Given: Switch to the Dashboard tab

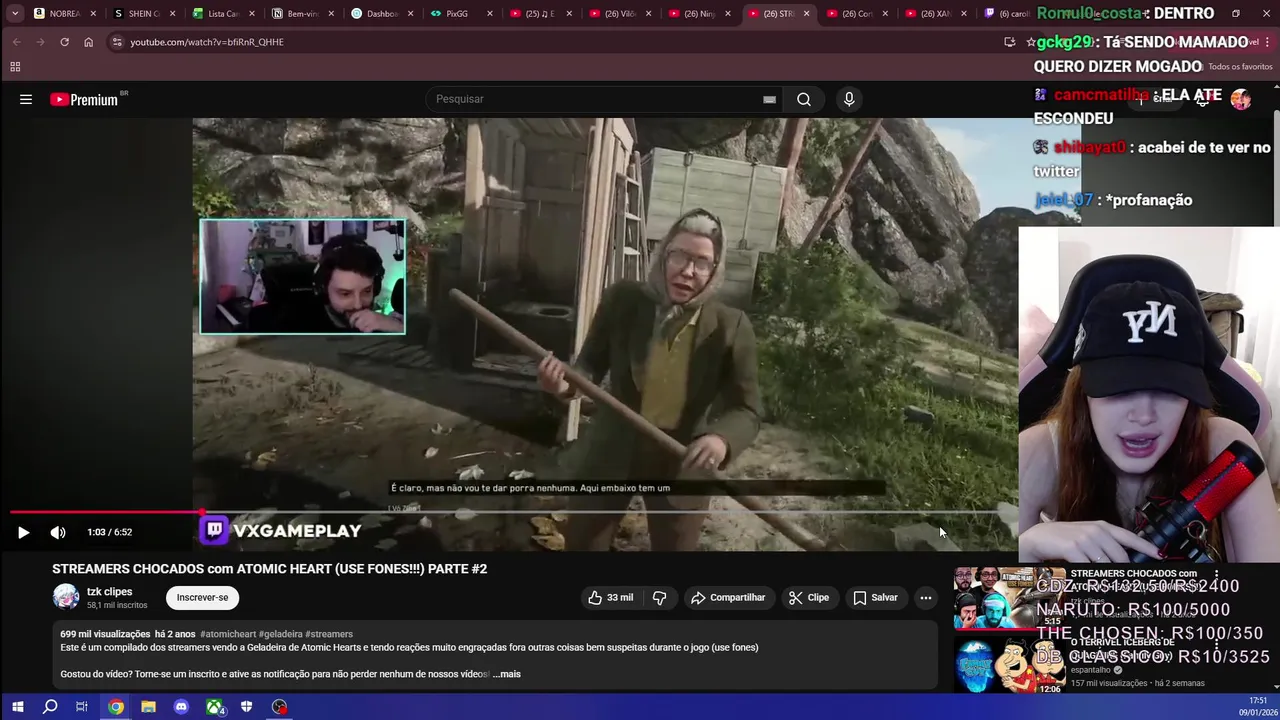Looking at the screenshot, I should [382, 14].
